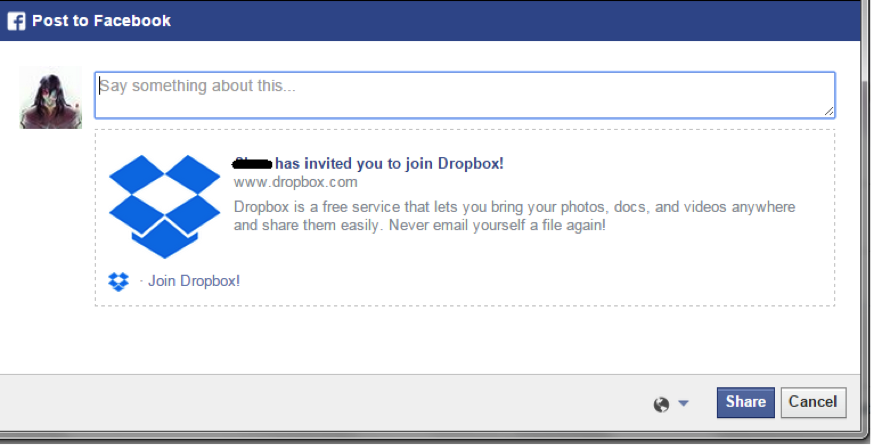The width and height of the screenshot is (871, 445).
Task: Click the 'Post to Facebook' title text
Action: tap(101, 21)
